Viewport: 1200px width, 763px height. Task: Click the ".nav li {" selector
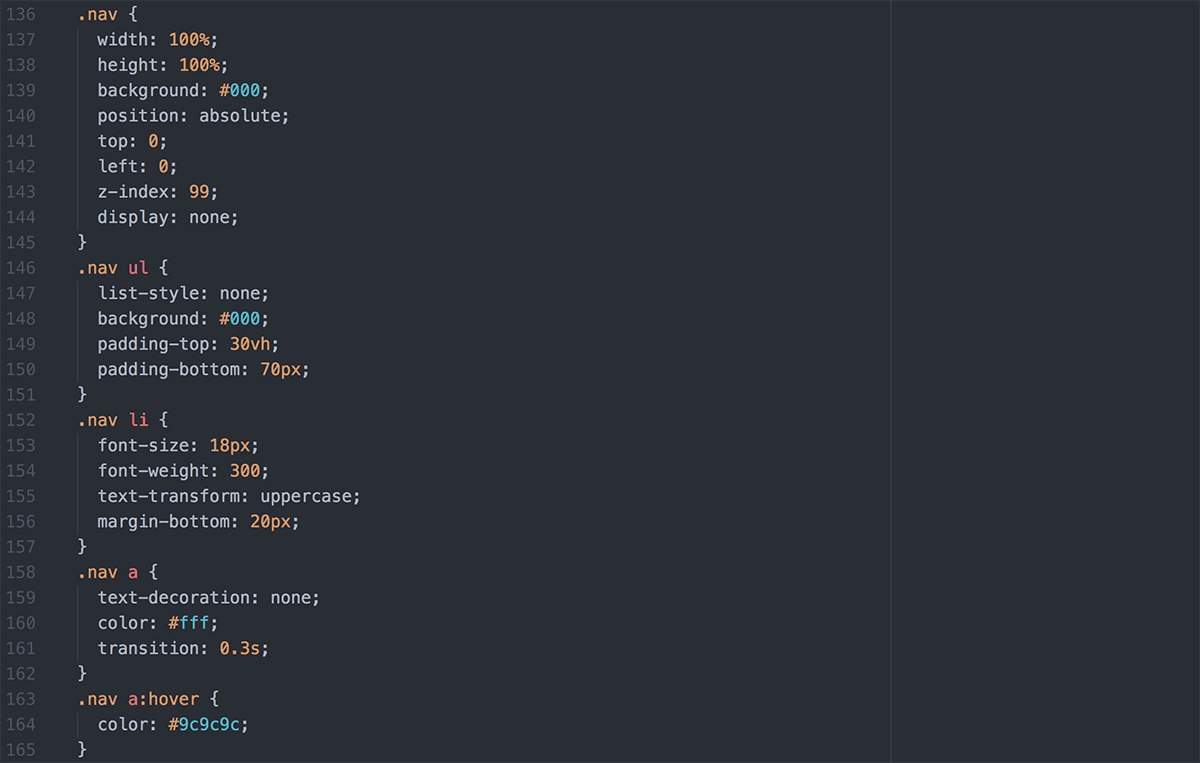pyautogui.click(x=123, y=421)
